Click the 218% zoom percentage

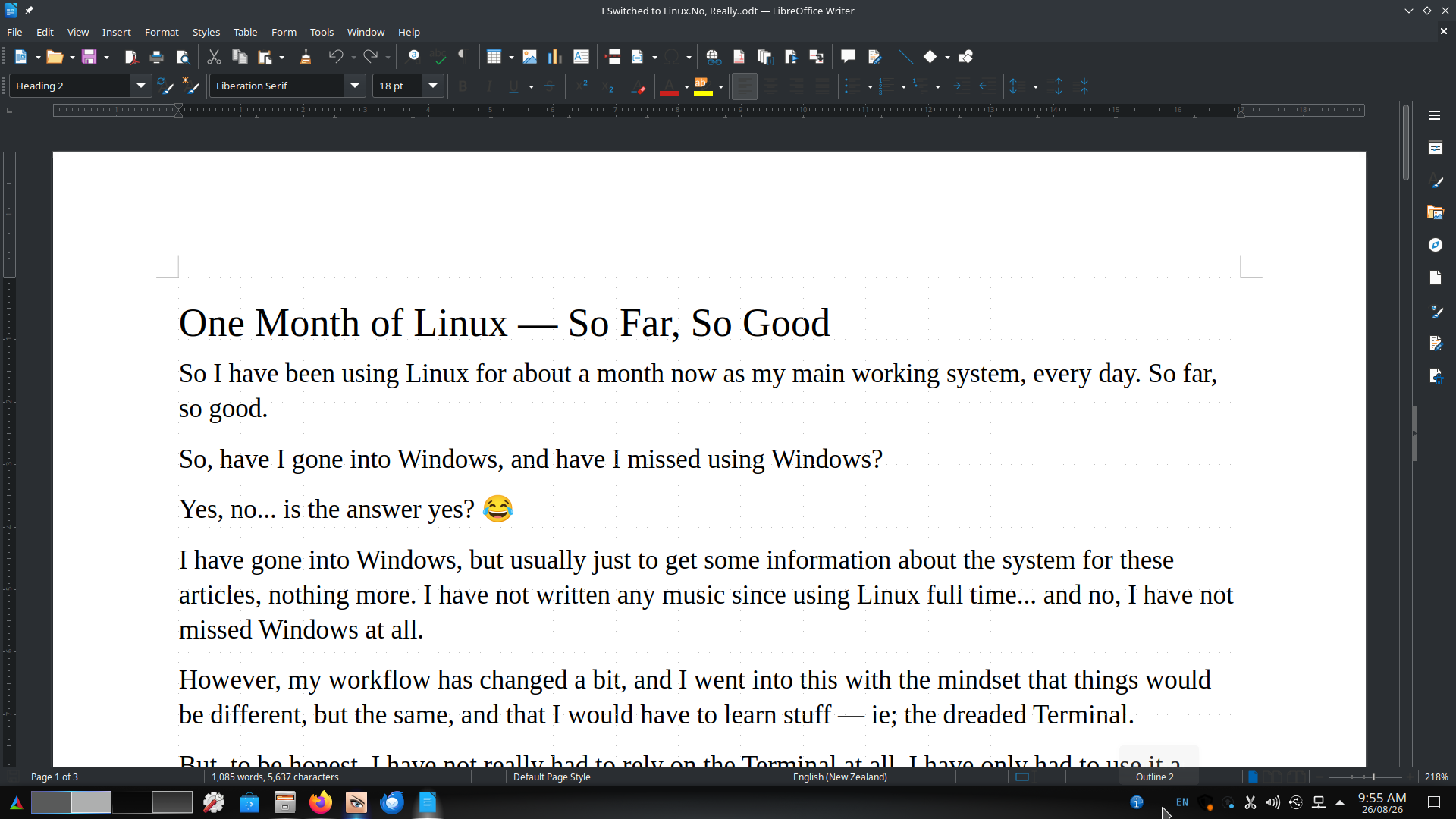(1436, 777)
